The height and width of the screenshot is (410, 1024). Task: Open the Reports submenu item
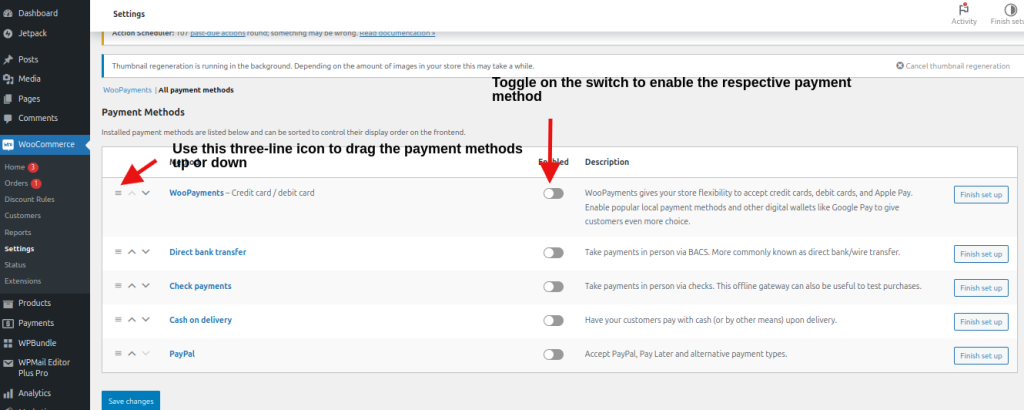[18, 232]
